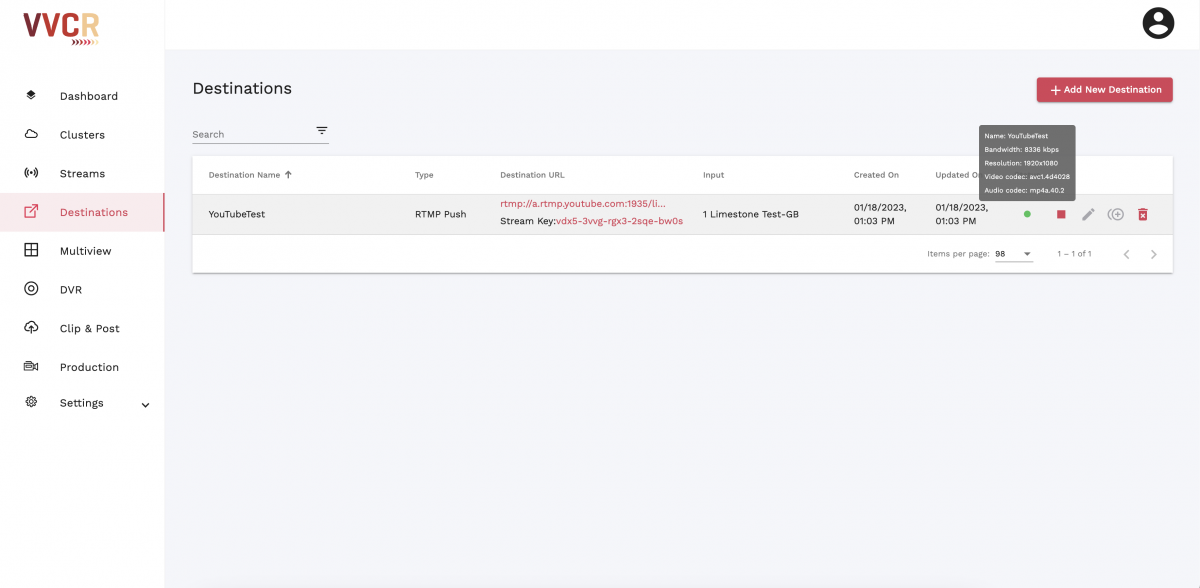This screenshot has height=588, width=1200.
Task: Click the Dashboard layers icon
Action: click(x=31, y=95)
